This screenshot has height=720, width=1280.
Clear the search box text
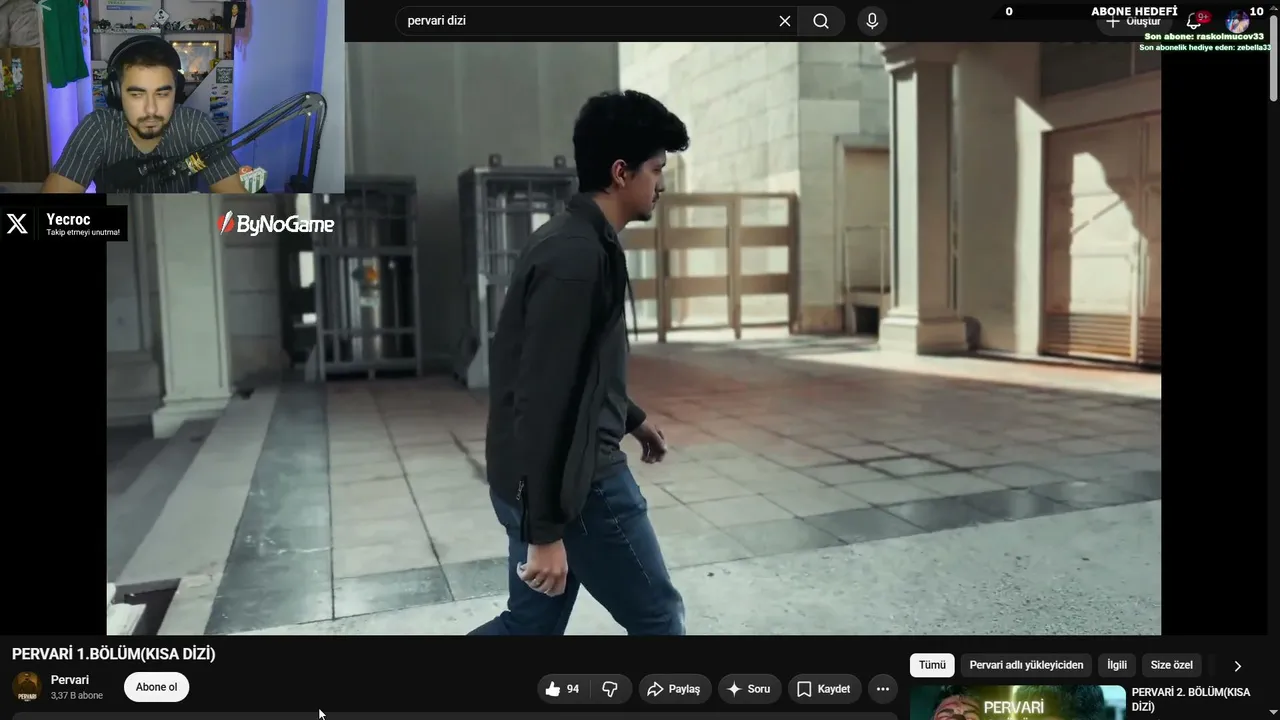(x=785, y=21)
